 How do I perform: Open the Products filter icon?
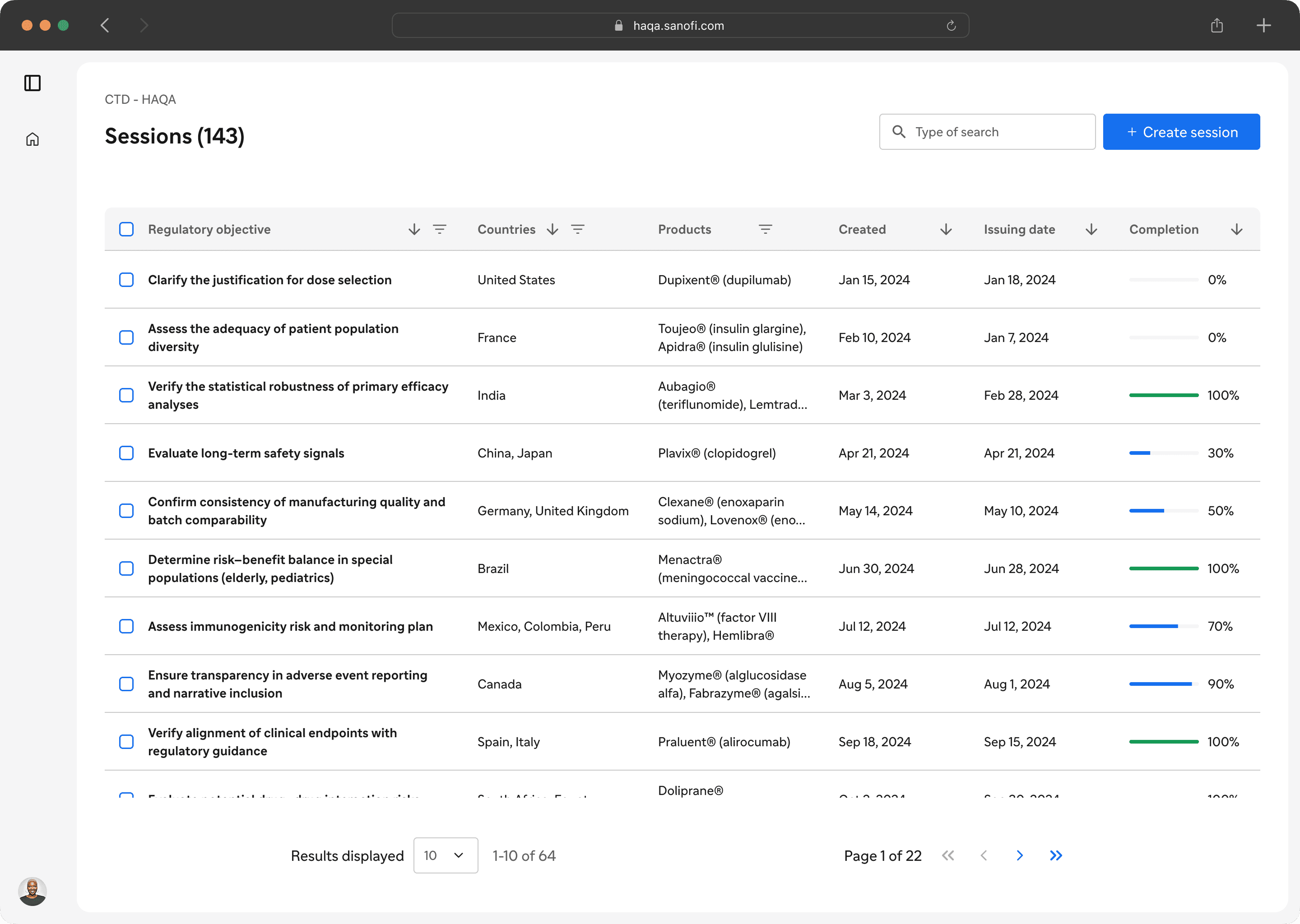coord(765,229)
